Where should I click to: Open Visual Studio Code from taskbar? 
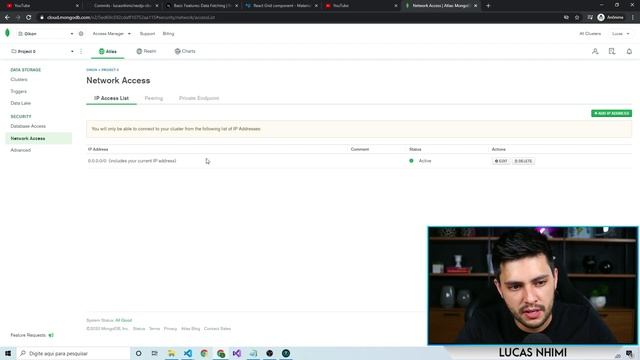(x=188, y=353)
